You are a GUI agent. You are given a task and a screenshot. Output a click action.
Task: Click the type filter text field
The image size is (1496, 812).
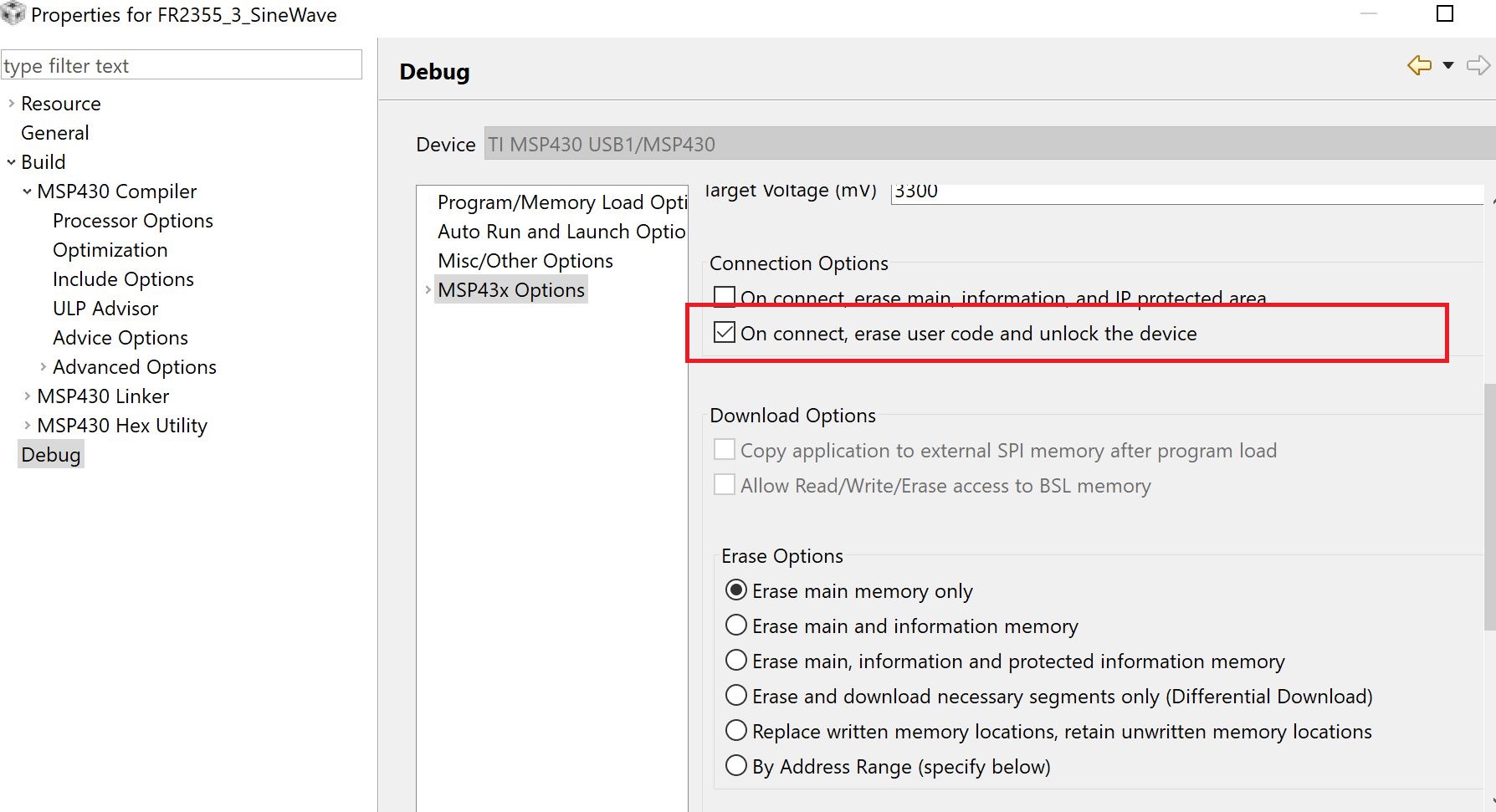[182, 65]
